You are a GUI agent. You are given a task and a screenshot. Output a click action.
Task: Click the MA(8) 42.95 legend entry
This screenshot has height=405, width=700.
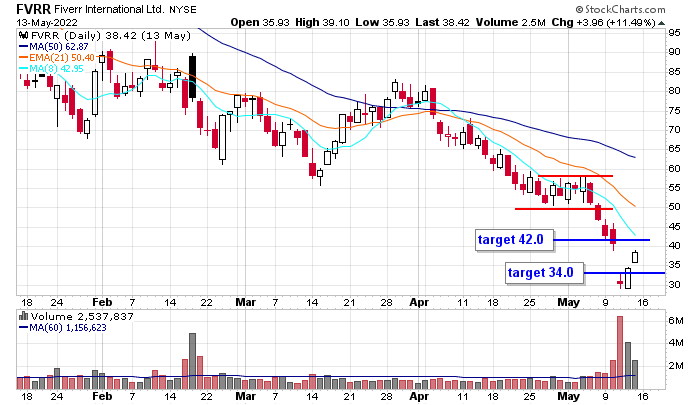click(x=51, y=69)
